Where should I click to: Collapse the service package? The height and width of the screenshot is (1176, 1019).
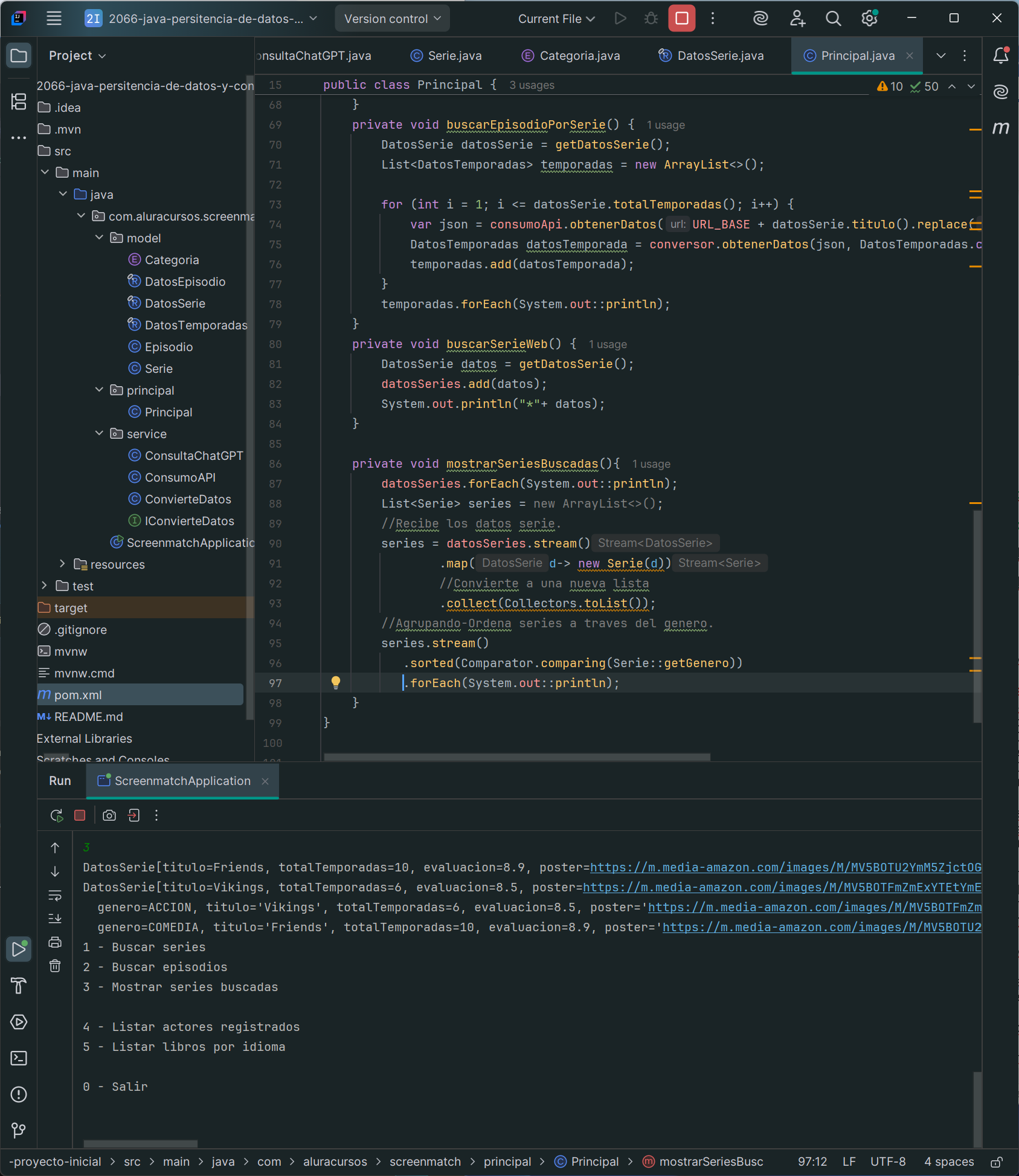tap(99, 433)
